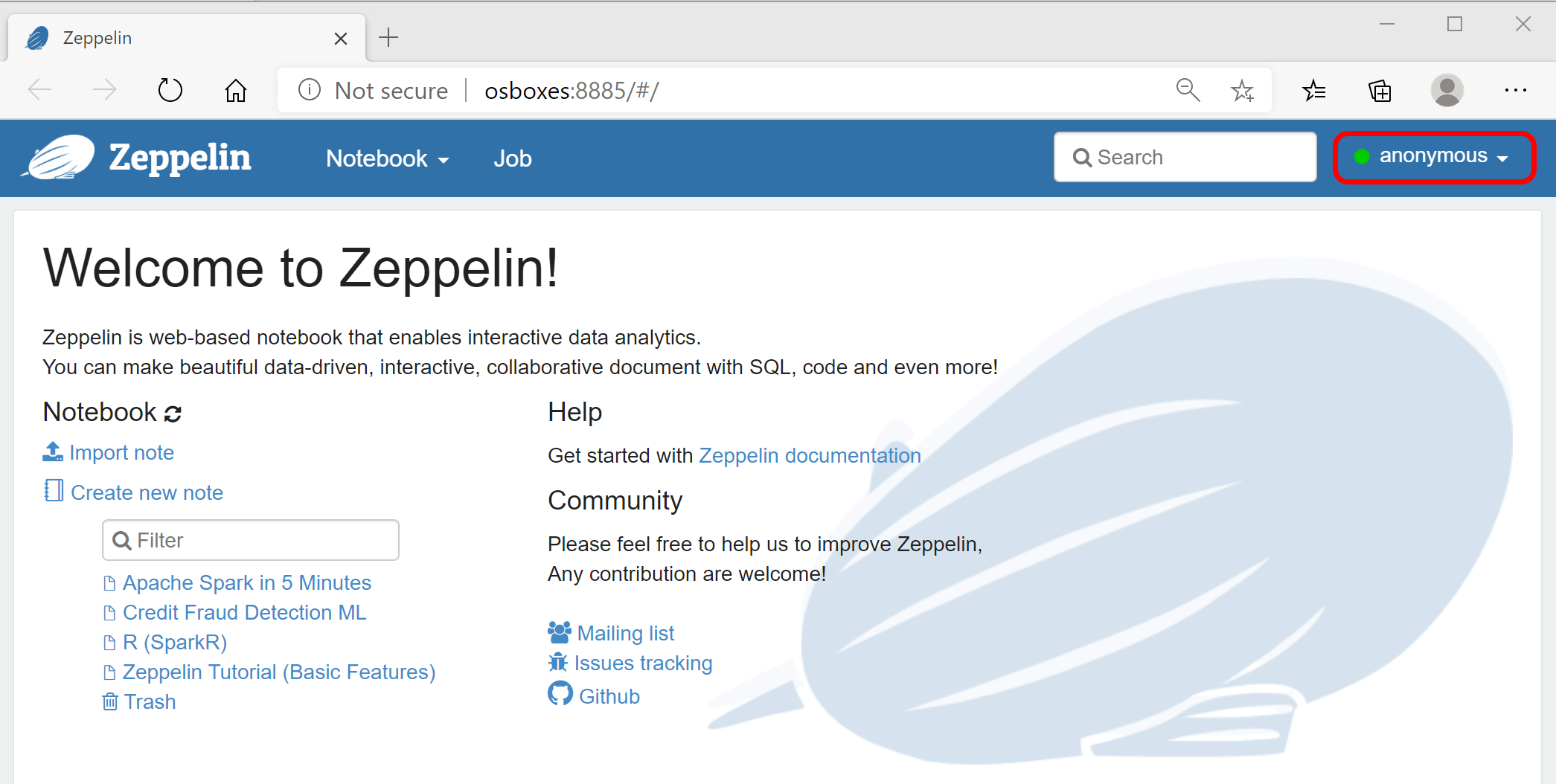The height and width of the screenshot is (784, 1556).
Task: Click the Mailing list people icon
Action: coord(558,631)
